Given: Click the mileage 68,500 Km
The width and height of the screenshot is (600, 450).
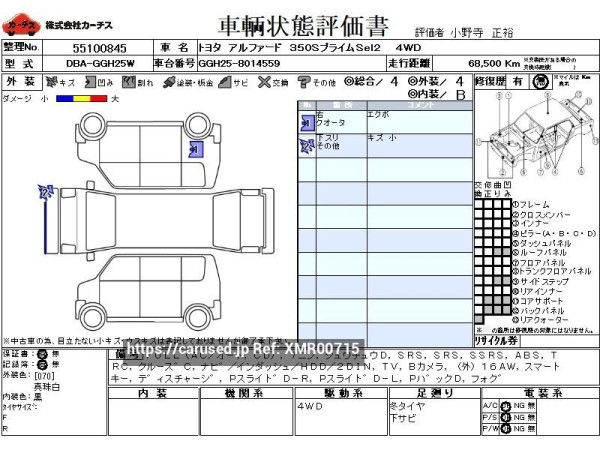Looking at the screenshot, I should 494,64.
